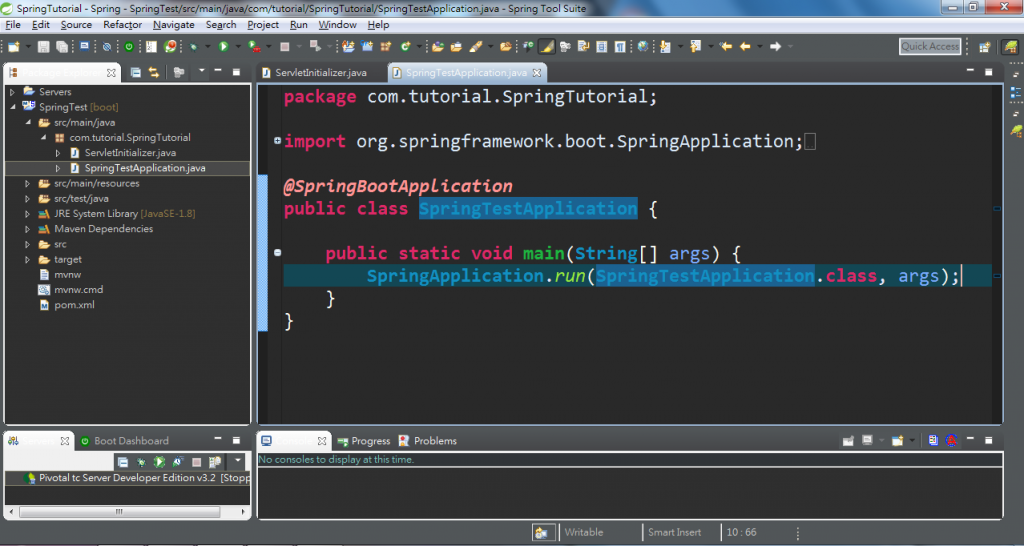Open the Package Explorer View Menu dropdown
The image size is (1024, 546).
point(202,71)
